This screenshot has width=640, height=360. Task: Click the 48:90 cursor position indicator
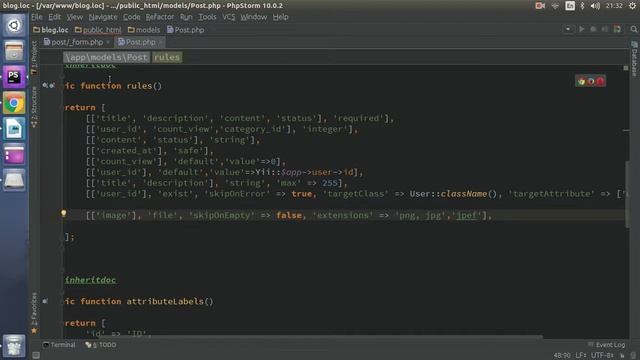click(x=562, y=356)
